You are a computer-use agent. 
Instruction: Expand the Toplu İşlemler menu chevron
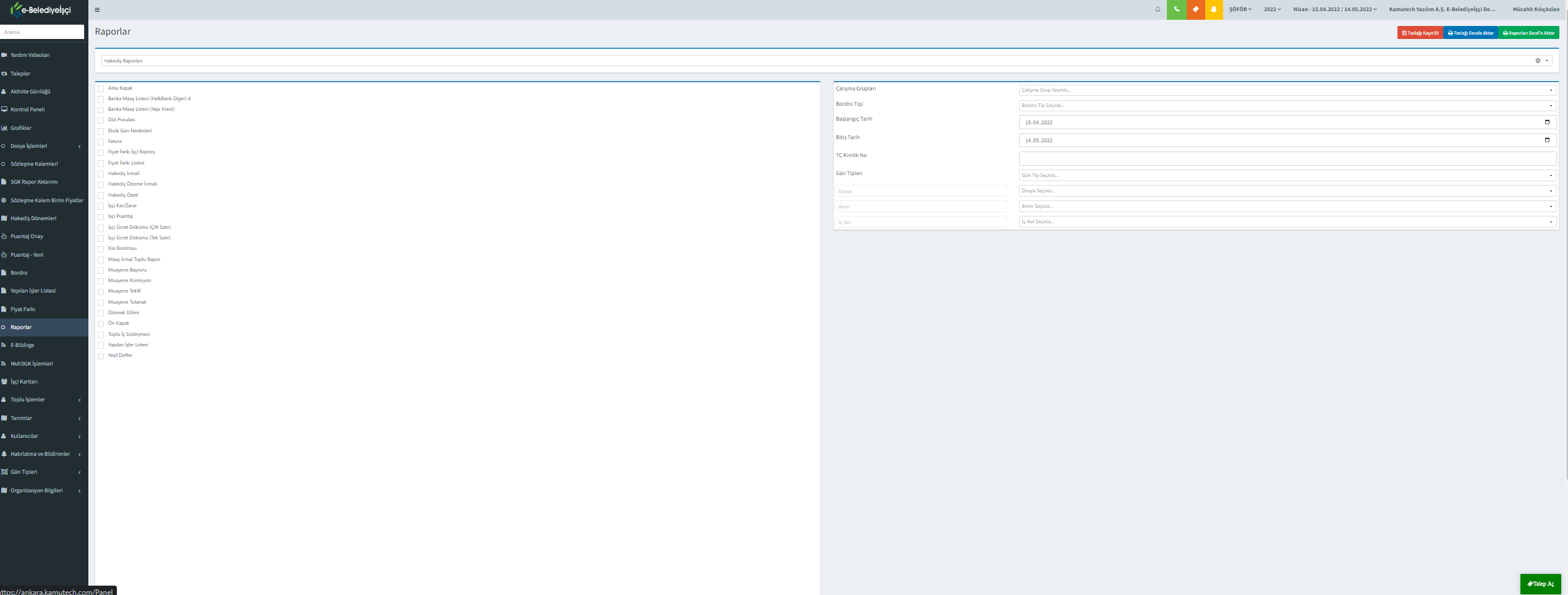click(x=80, y=400)
